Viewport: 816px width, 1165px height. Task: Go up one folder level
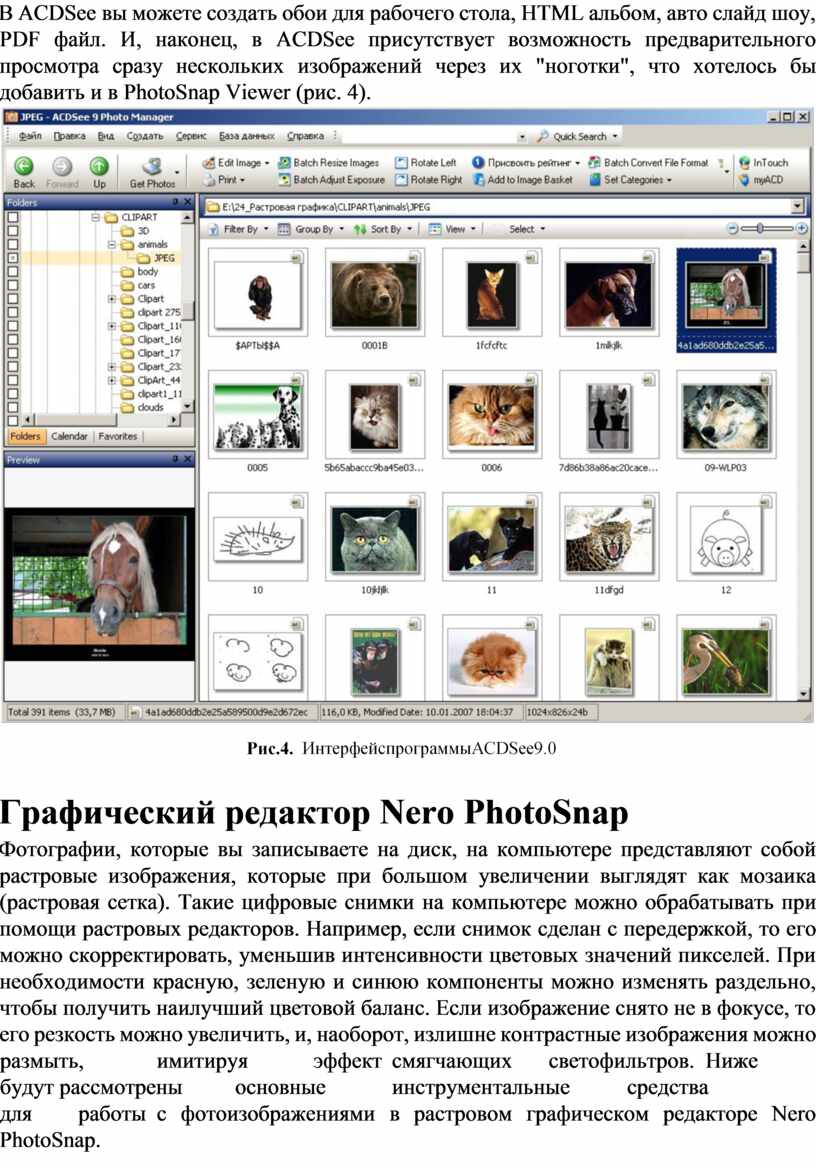coord(99,170)
